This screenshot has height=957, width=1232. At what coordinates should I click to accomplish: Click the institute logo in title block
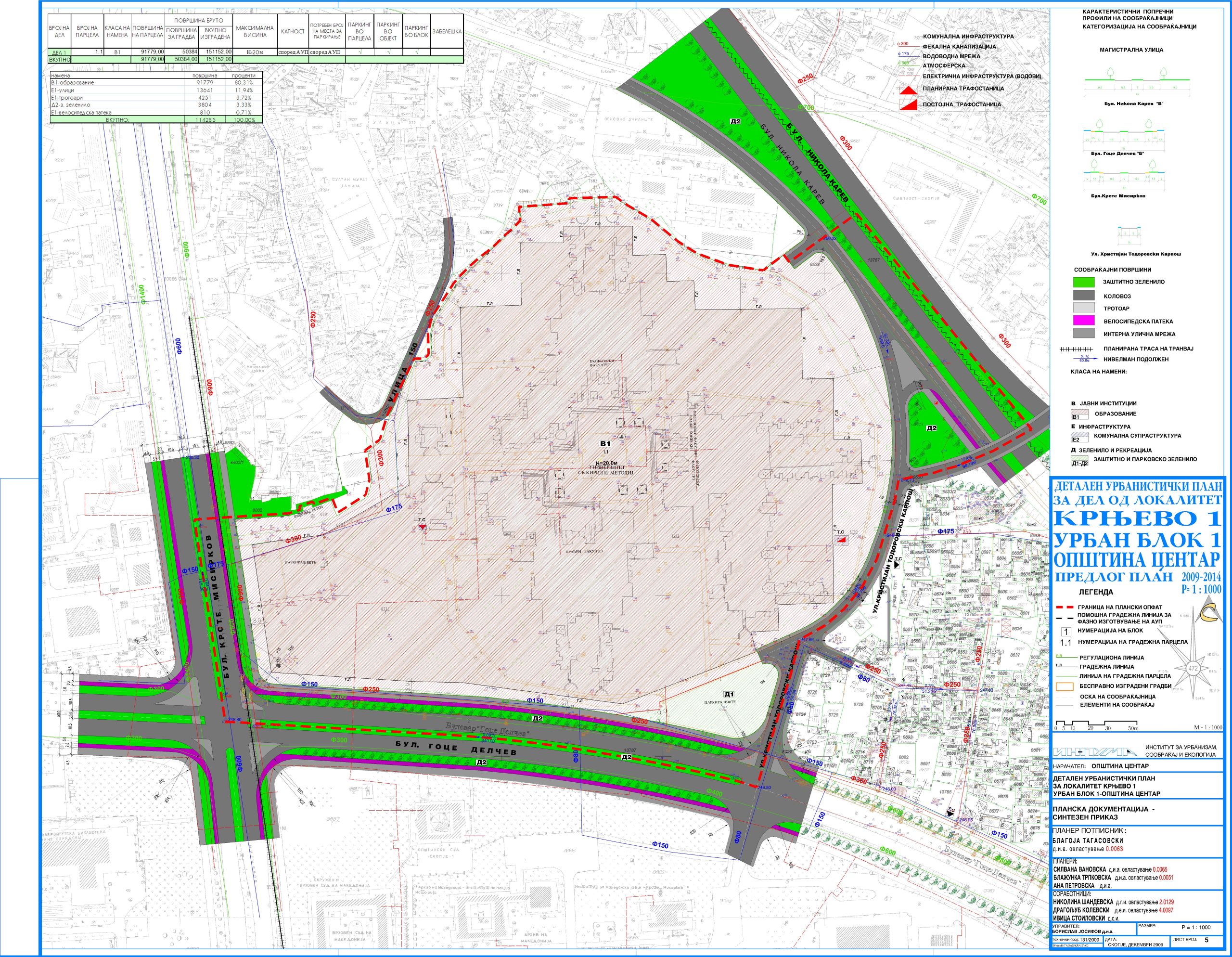click(x=1095, y=751)
